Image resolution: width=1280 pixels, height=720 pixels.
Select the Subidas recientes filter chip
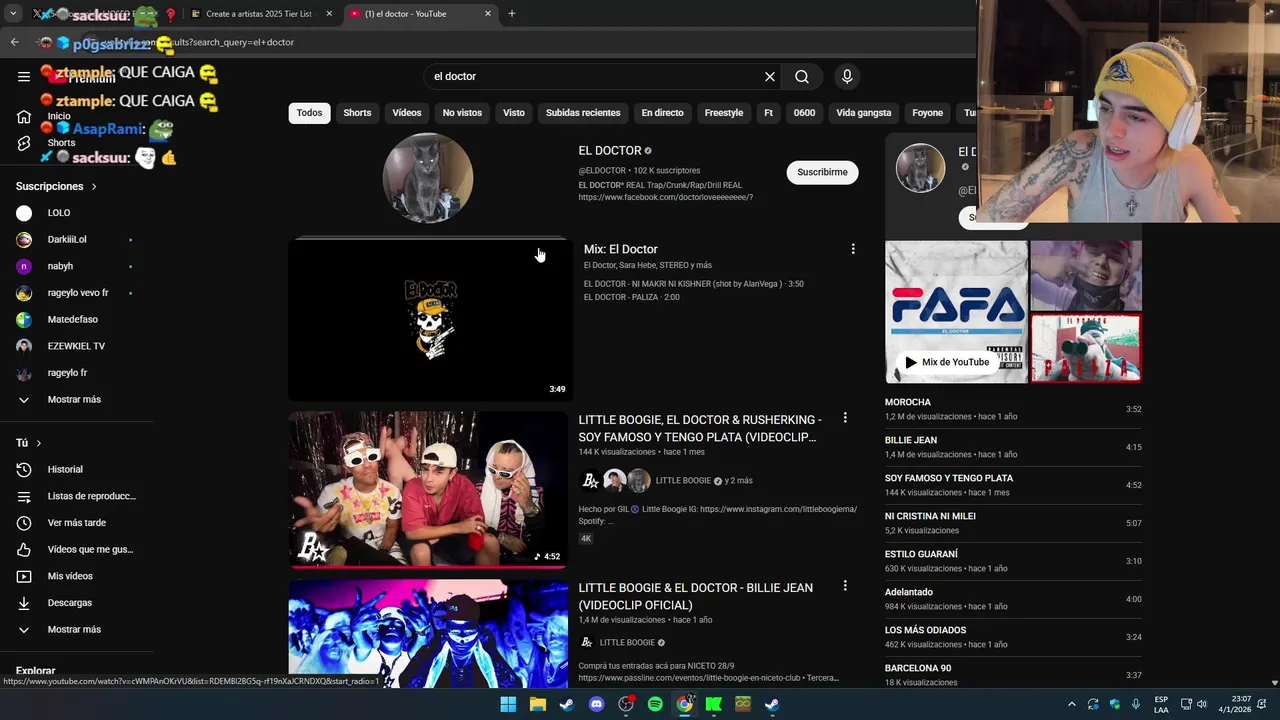[583, 113]
